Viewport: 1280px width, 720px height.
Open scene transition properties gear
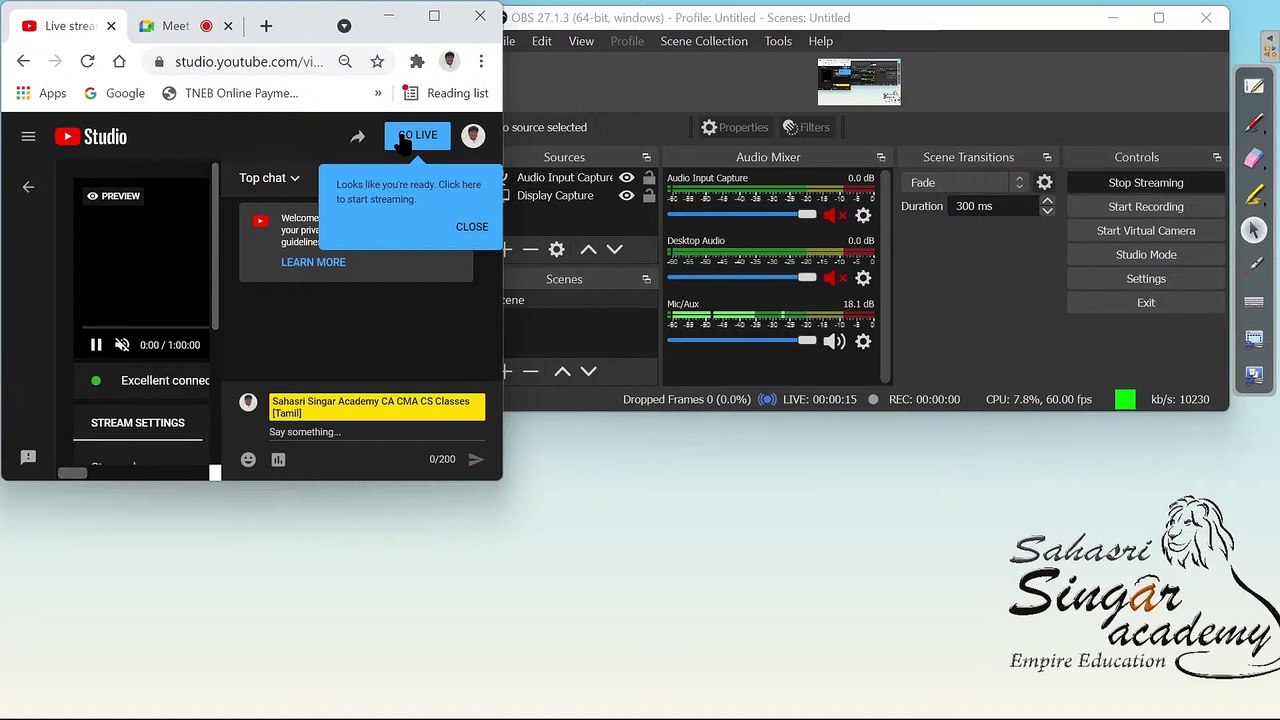1044,183
